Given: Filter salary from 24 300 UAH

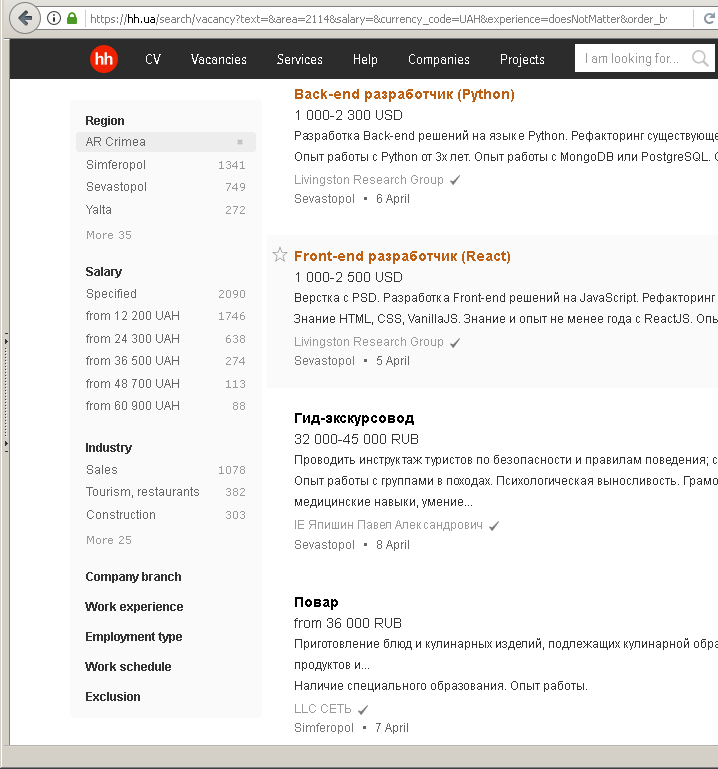Looking at the screenshot, I should 132,338.
